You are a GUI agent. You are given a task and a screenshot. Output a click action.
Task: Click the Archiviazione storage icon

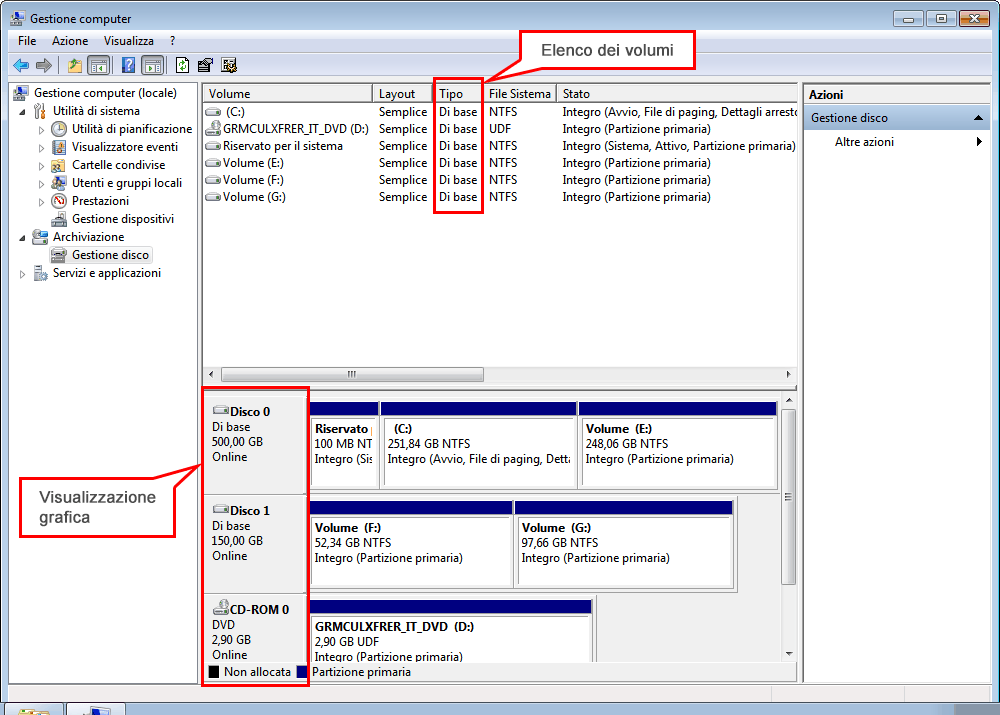40,237
